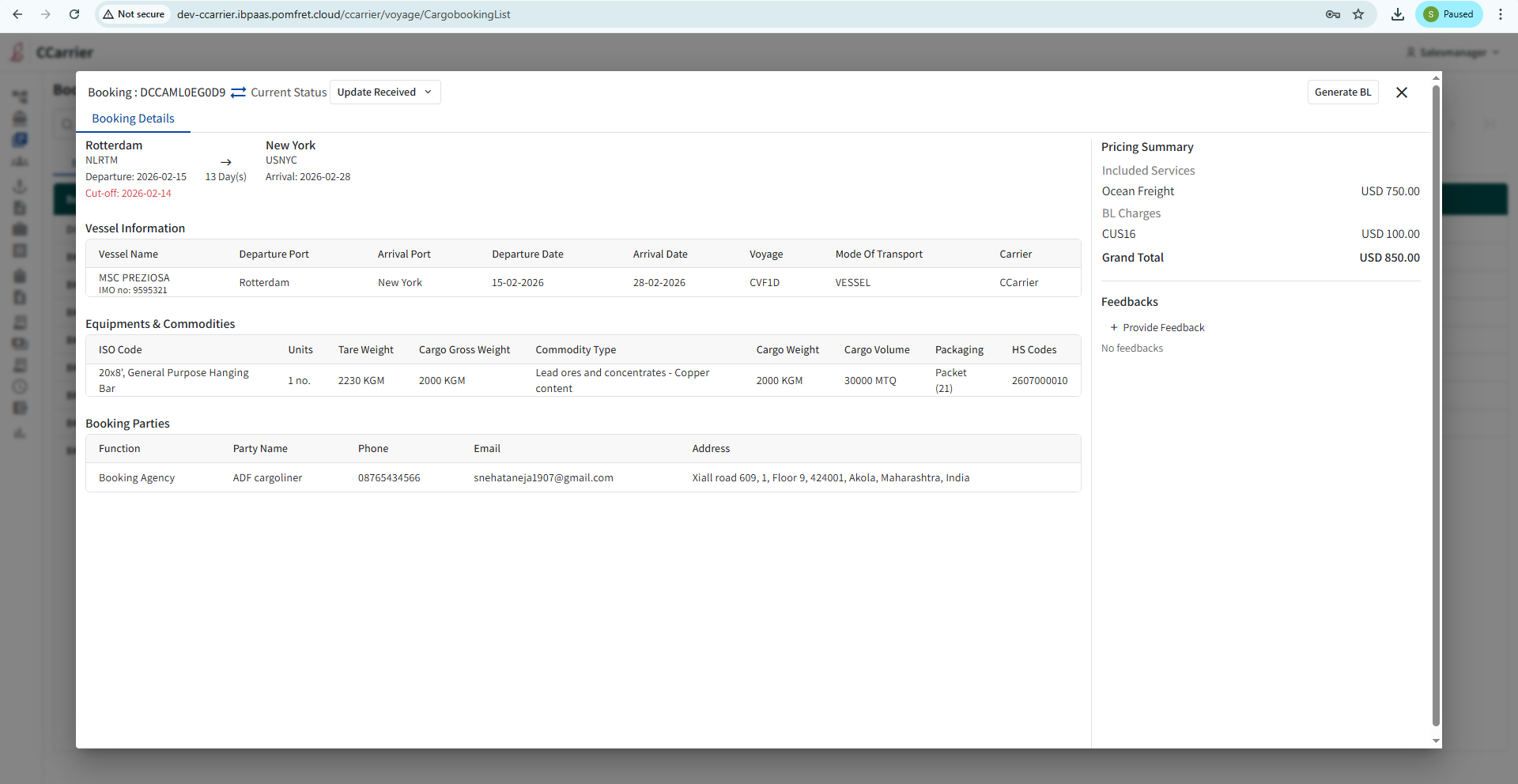The height and width of the screenshot is (784, 1518).
Task: Open the Chrome three-dot menu
Action: coord(1501,14)
